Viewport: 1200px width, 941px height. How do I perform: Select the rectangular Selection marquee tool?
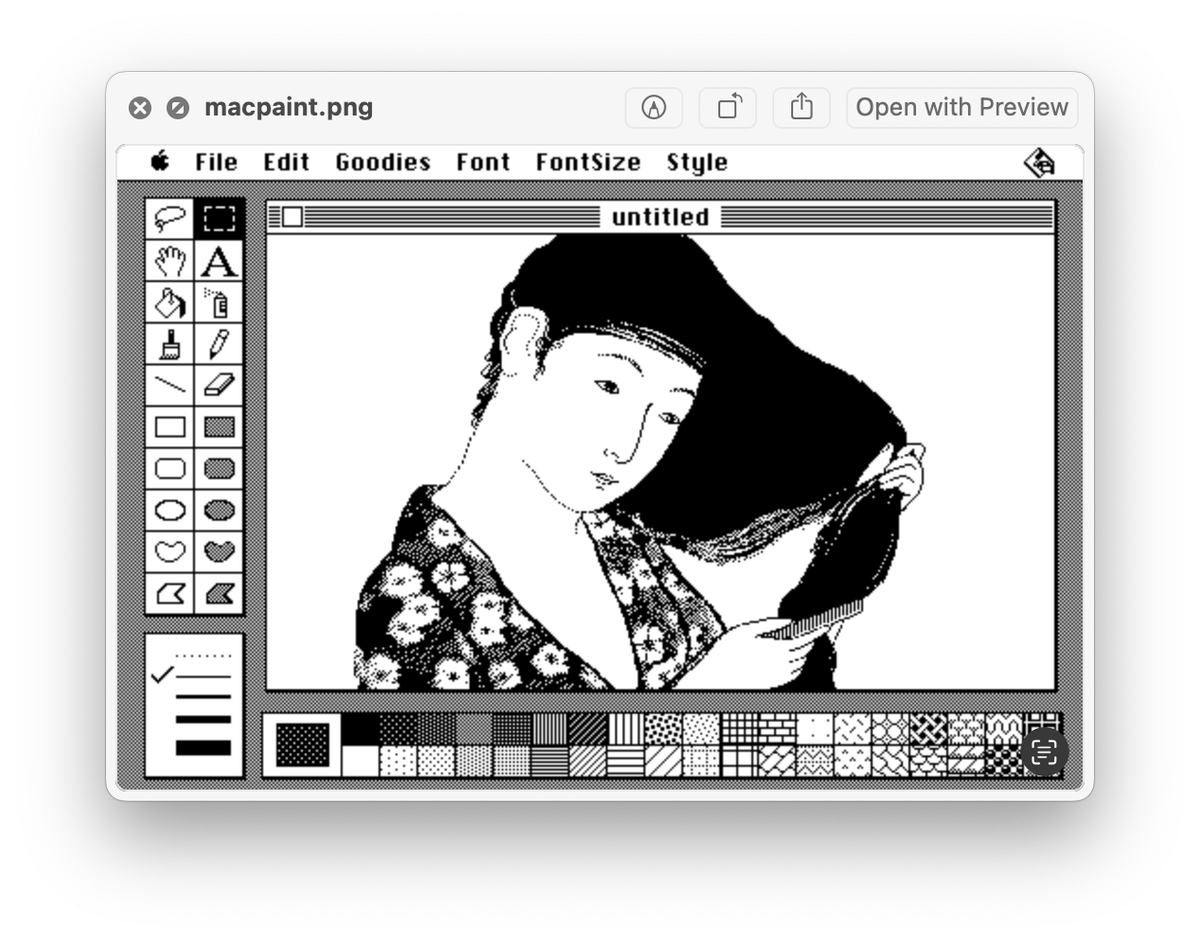click(x=219, y=219)
